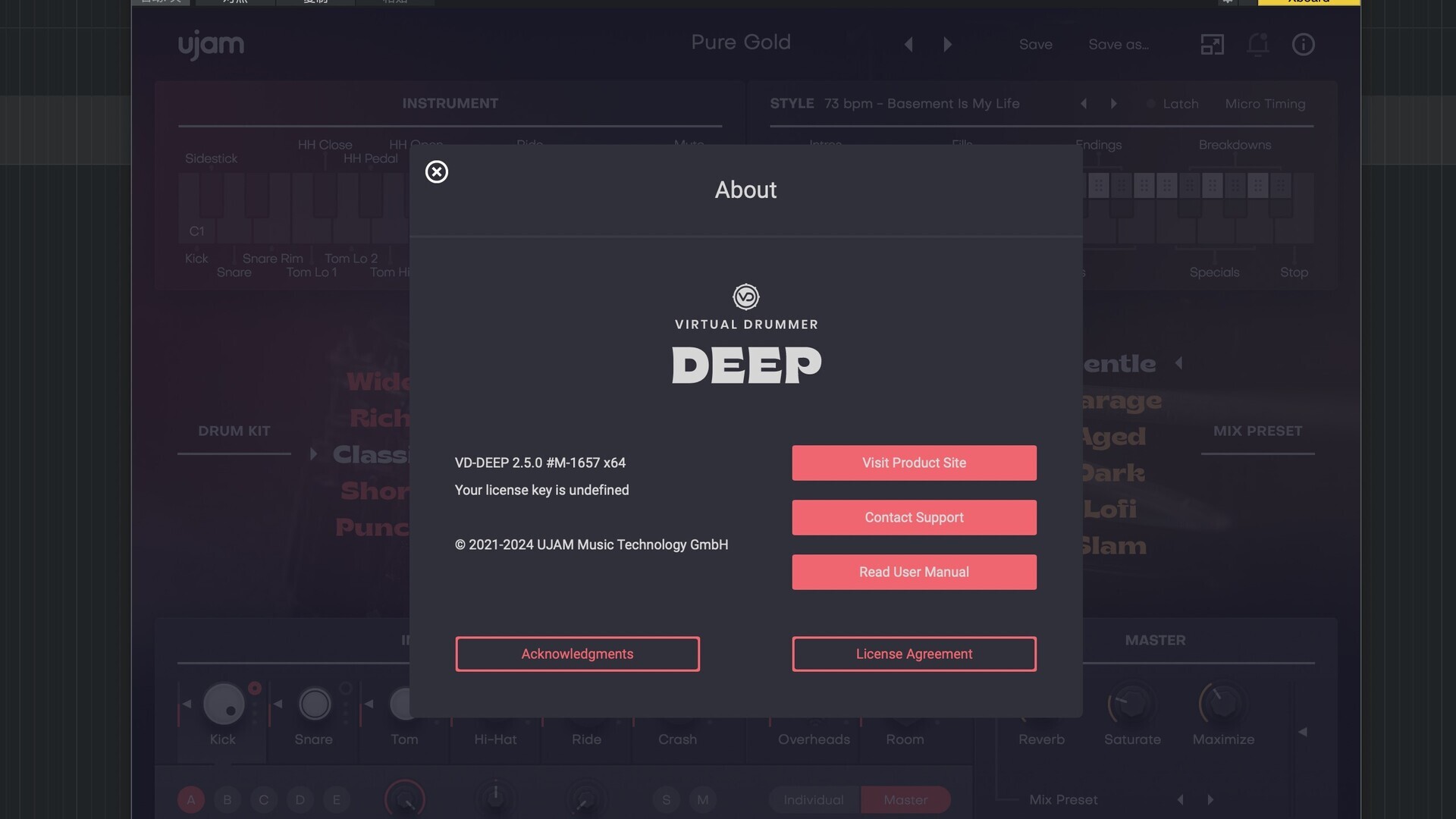
Task: Click the Stop key label
Action: point(1294,272)
